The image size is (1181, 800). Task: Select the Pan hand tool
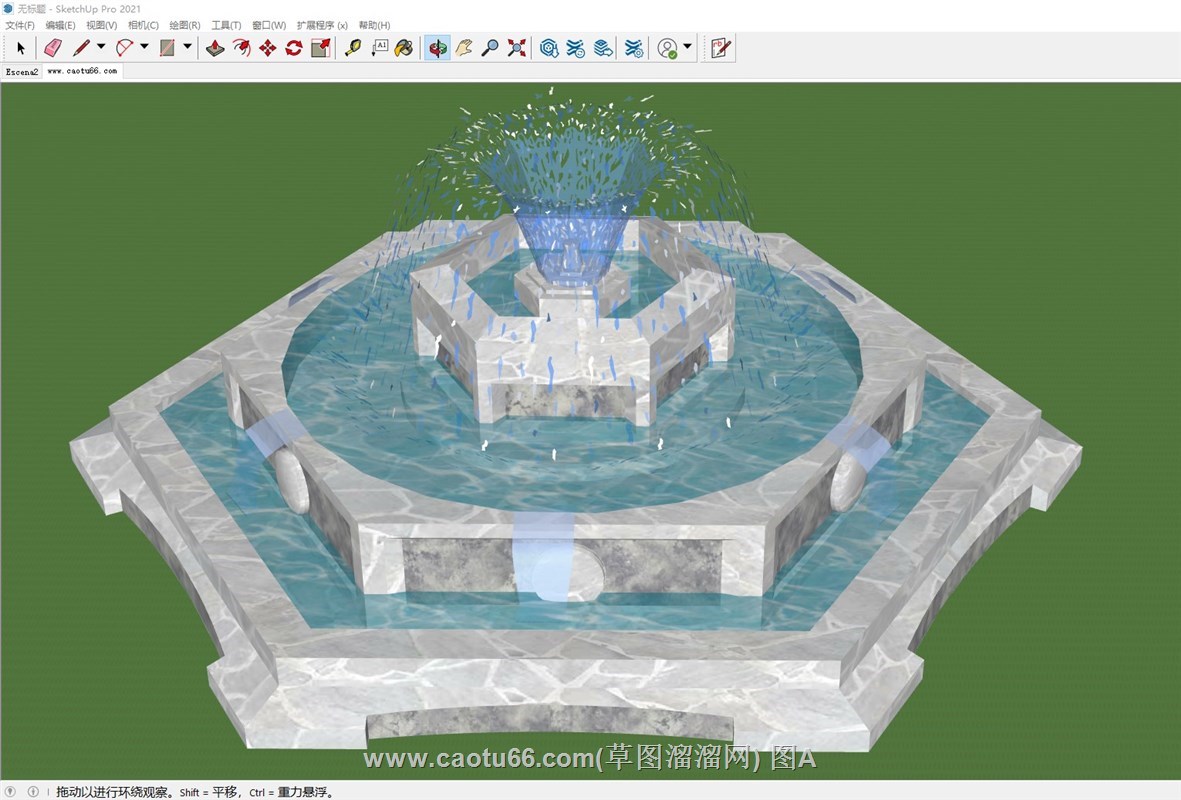464,47
